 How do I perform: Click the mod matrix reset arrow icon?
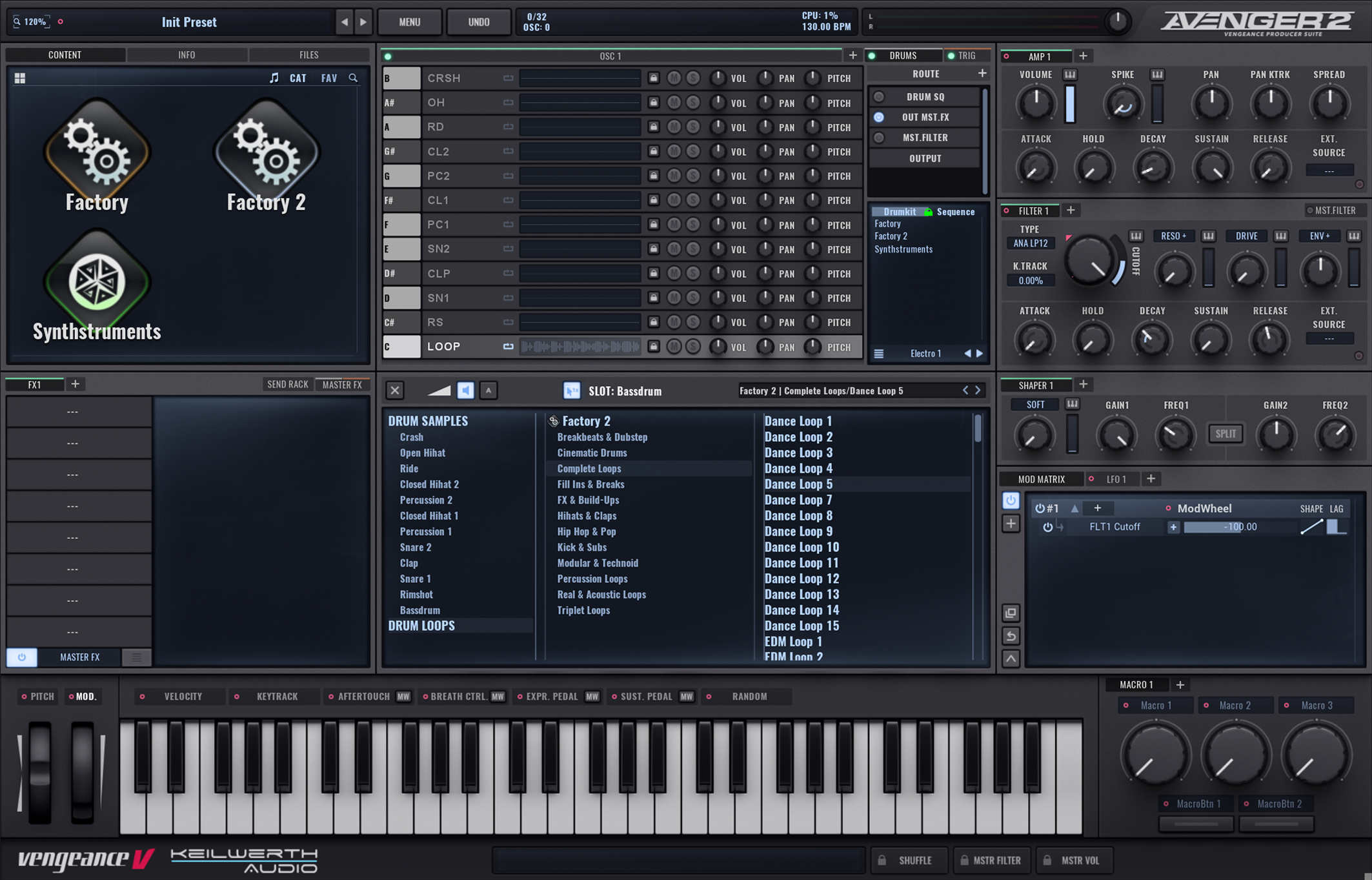[1011, 636]
